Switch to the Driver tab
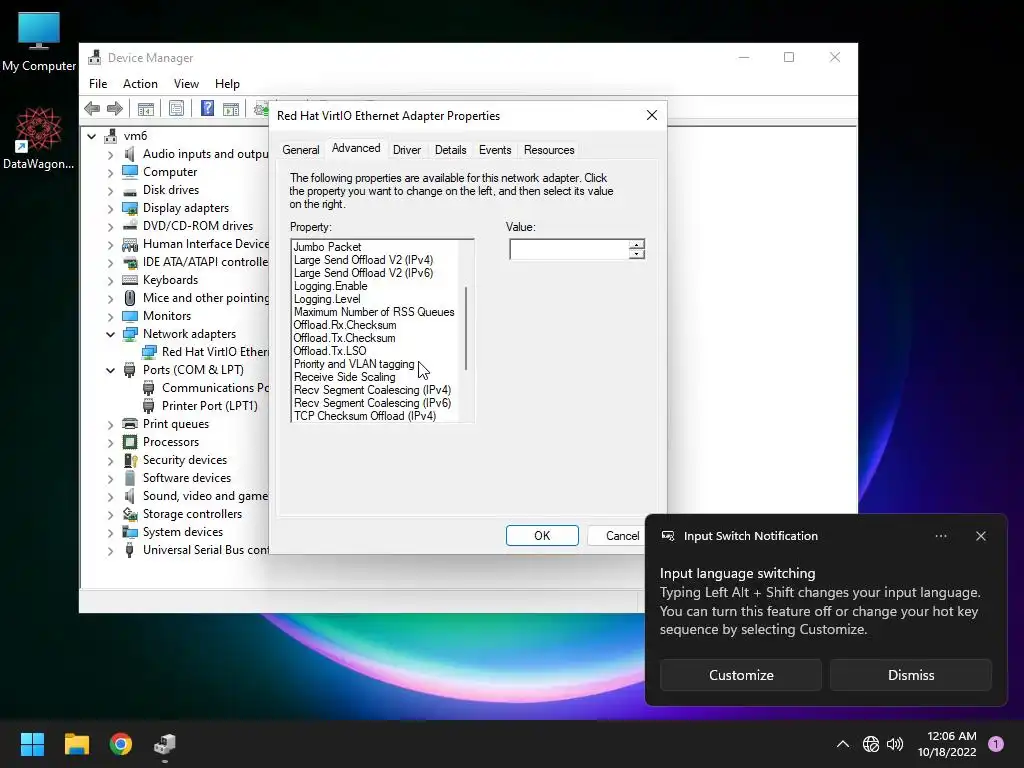Screen dimensions: 1024x768 407,150
